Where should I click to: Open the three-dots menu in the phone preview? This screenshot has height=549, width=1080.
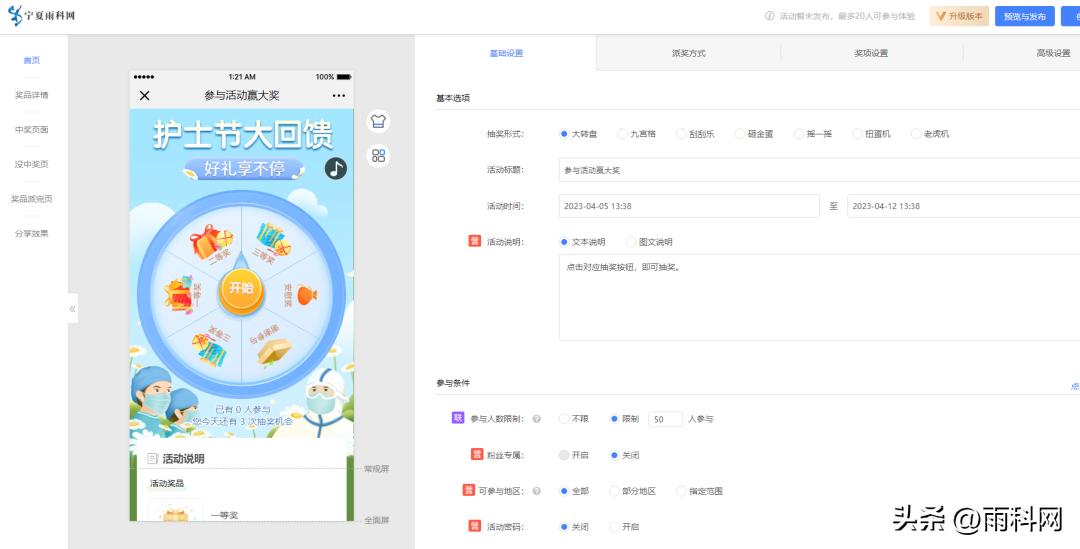[338, 96]
